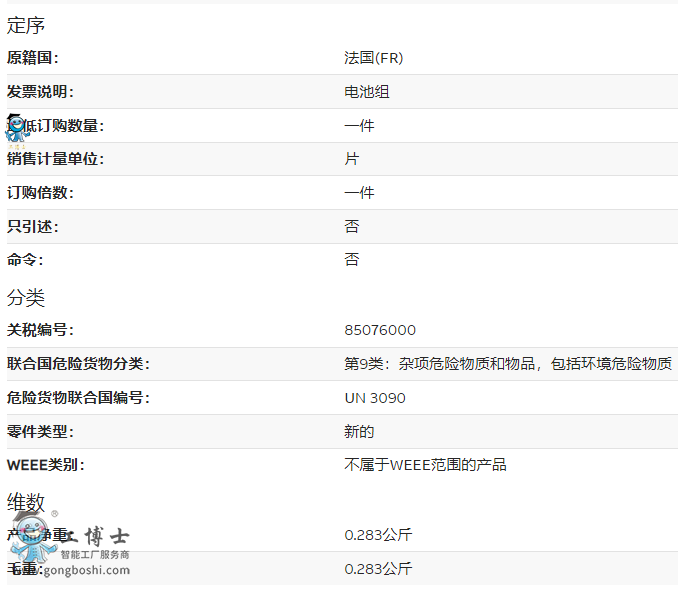Select the 定序 section heading
678x590 pixels.
coord(26,26)
